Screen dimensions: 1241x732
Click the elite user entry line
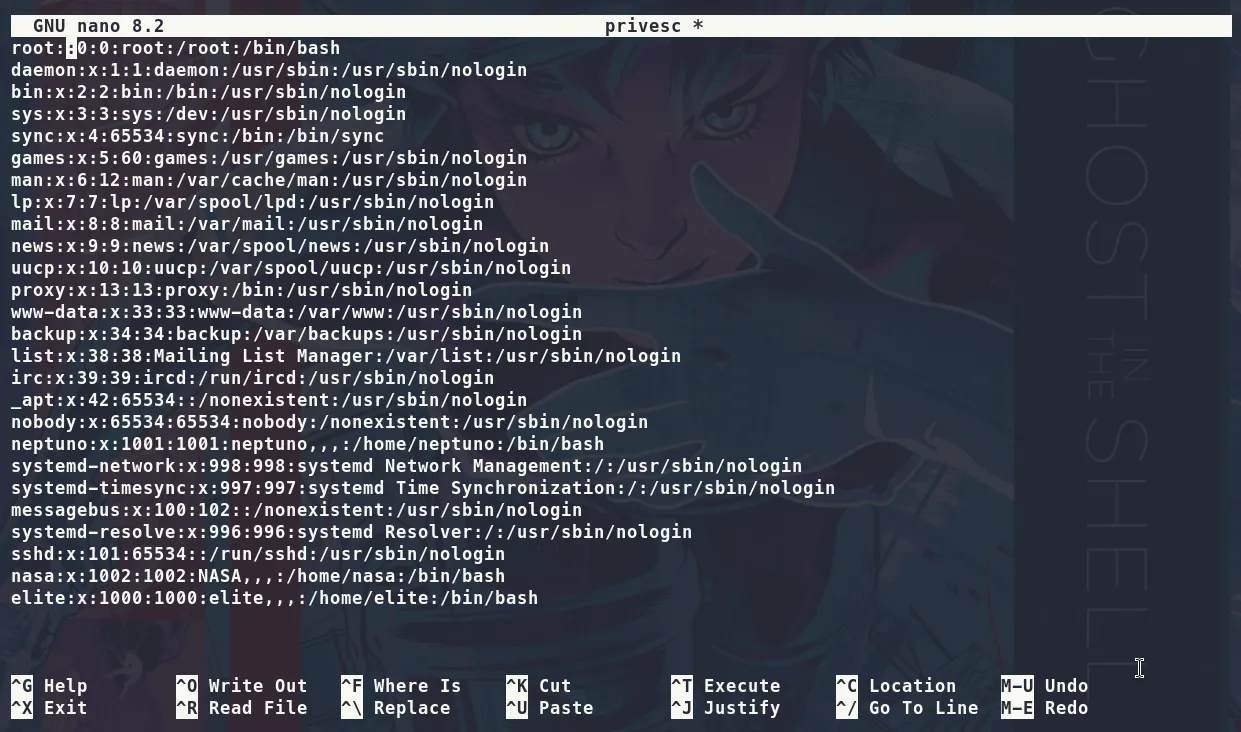[x=274, y=598]
